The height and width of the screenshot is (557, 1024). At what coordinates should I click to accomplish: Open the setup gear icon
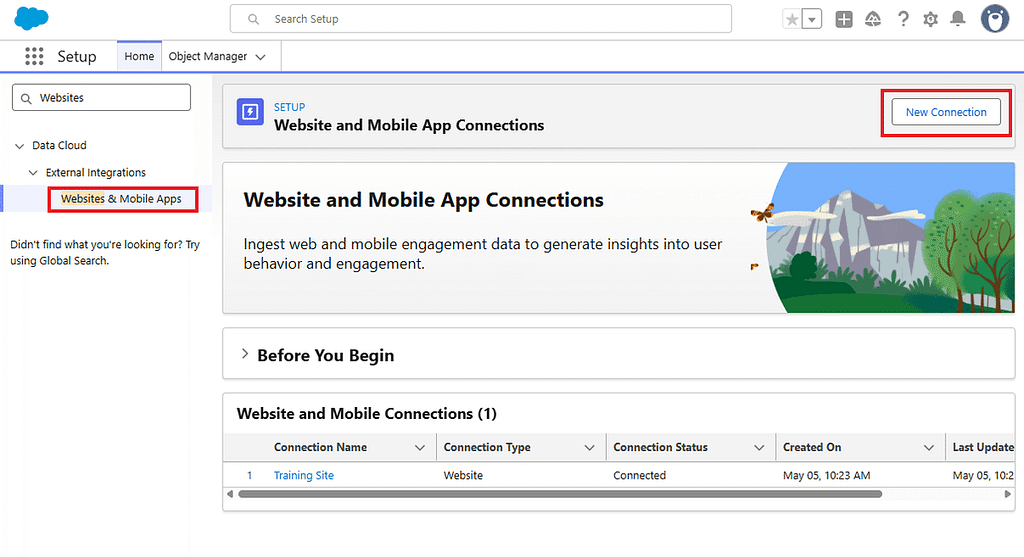pos(931,20)
